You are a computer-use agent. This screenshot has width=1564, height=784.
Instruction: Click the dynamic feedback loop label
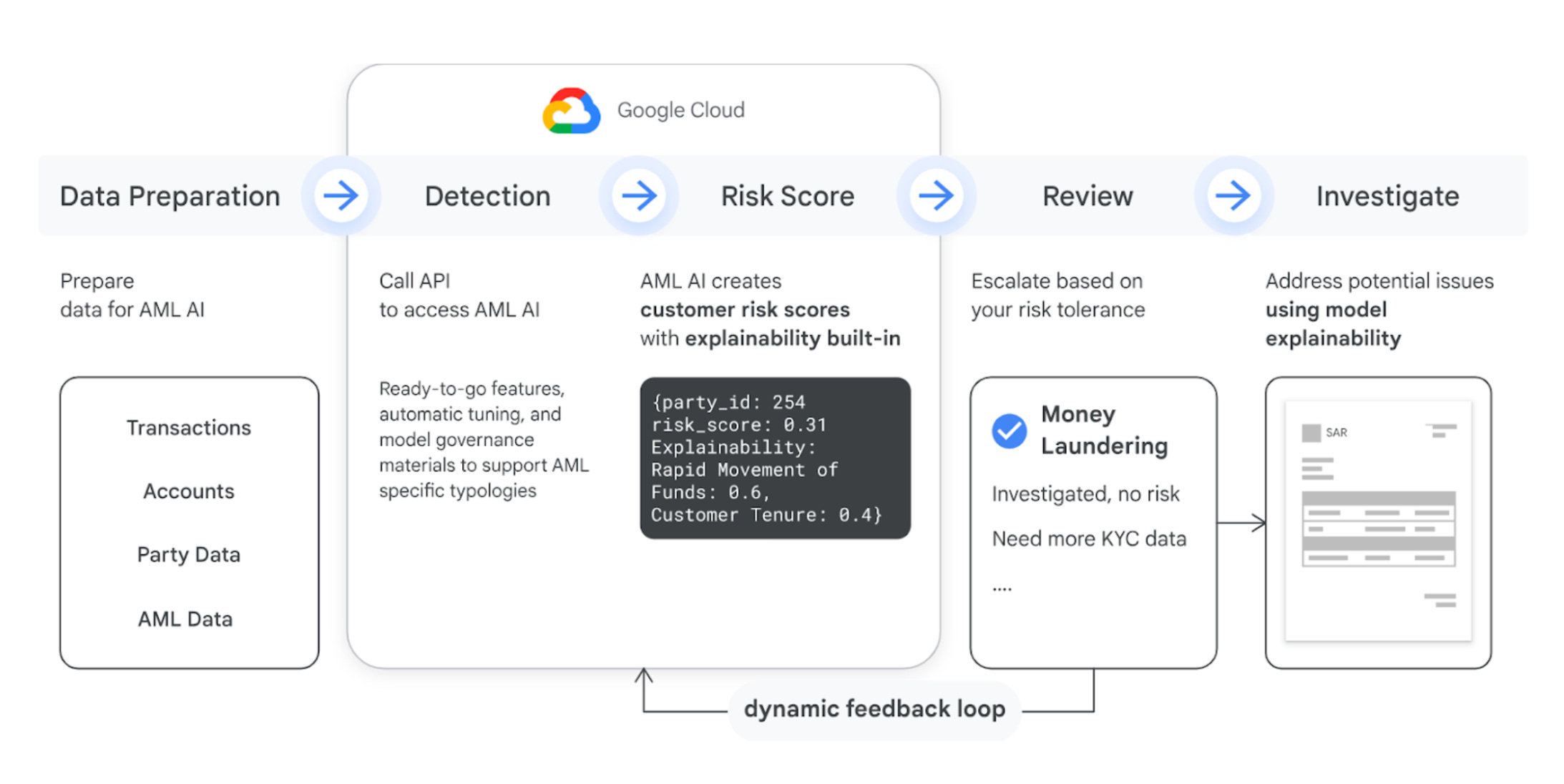[874, 709]
